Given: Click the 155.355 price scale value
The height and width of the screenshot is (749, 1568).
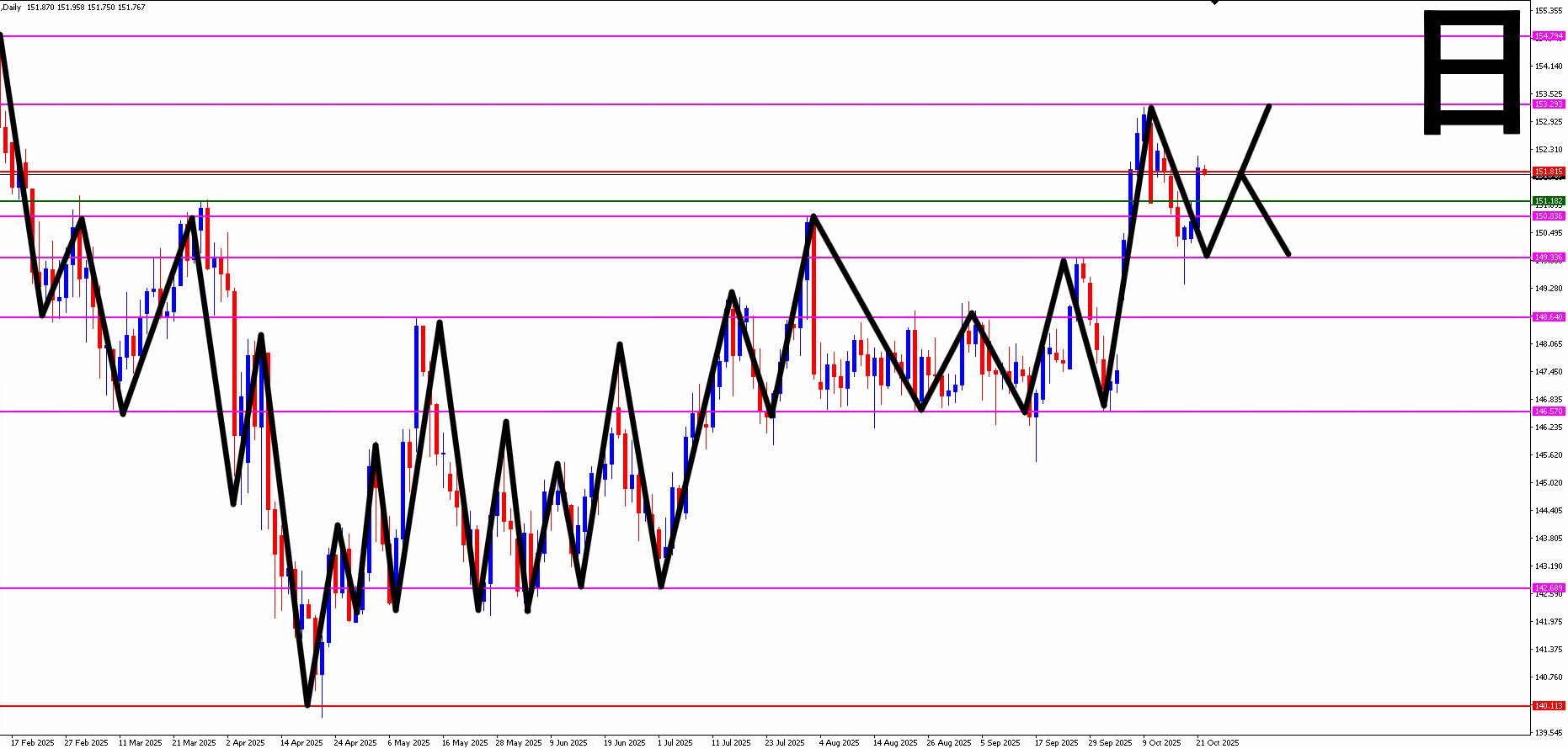Looking at the screenshot, I should point(1549,11).
